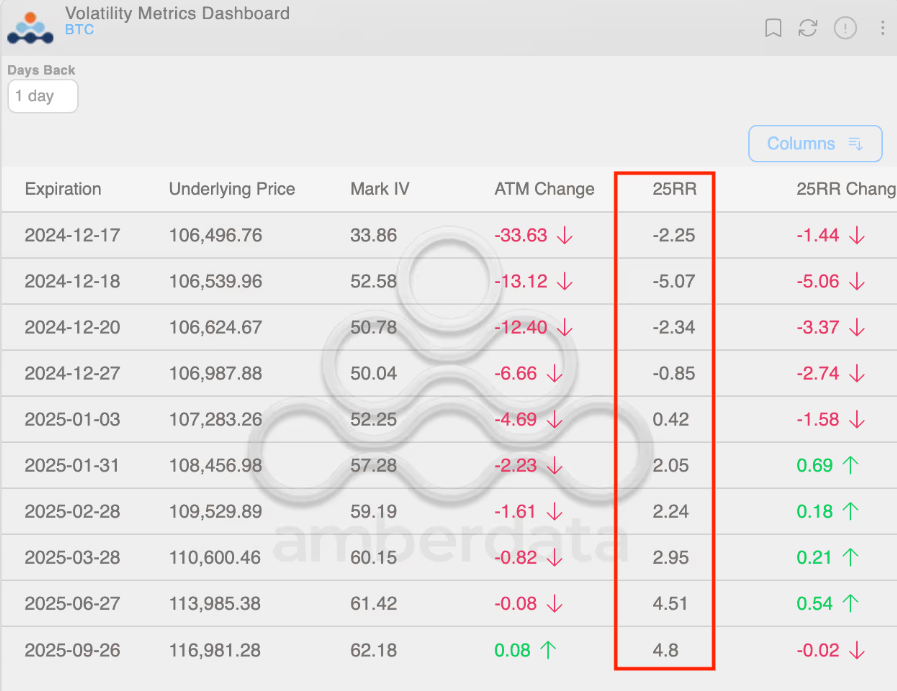897x691 pixels.
Task: Click the down arrow beside -33.63
Action: click(565, 235)
